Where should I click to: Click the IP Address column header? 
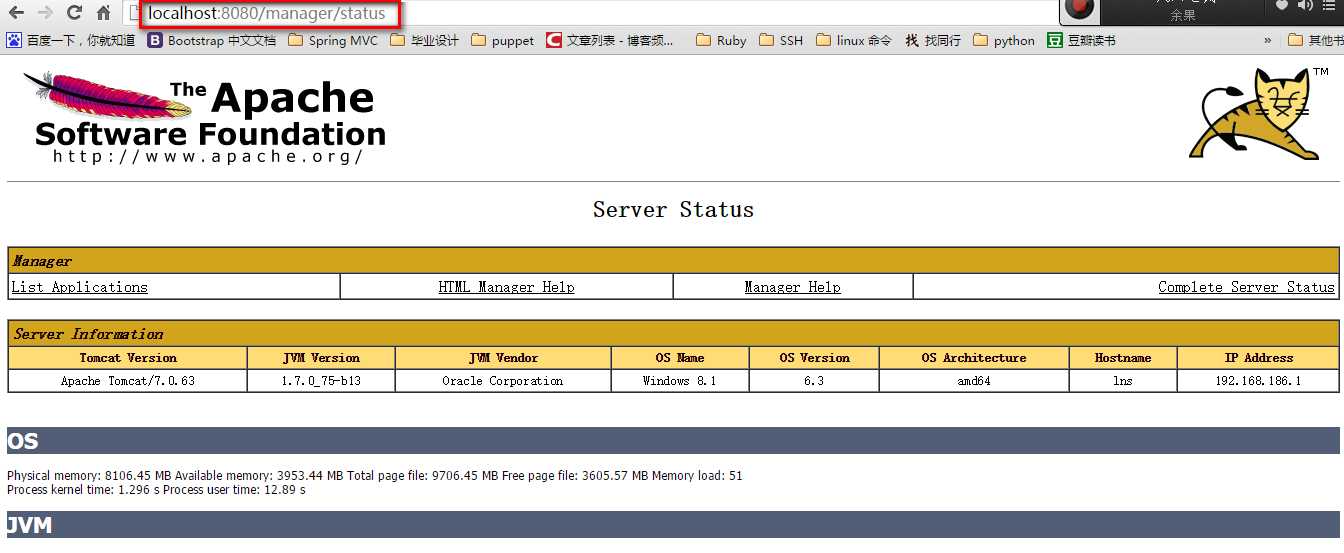[x=1258, y=358]
